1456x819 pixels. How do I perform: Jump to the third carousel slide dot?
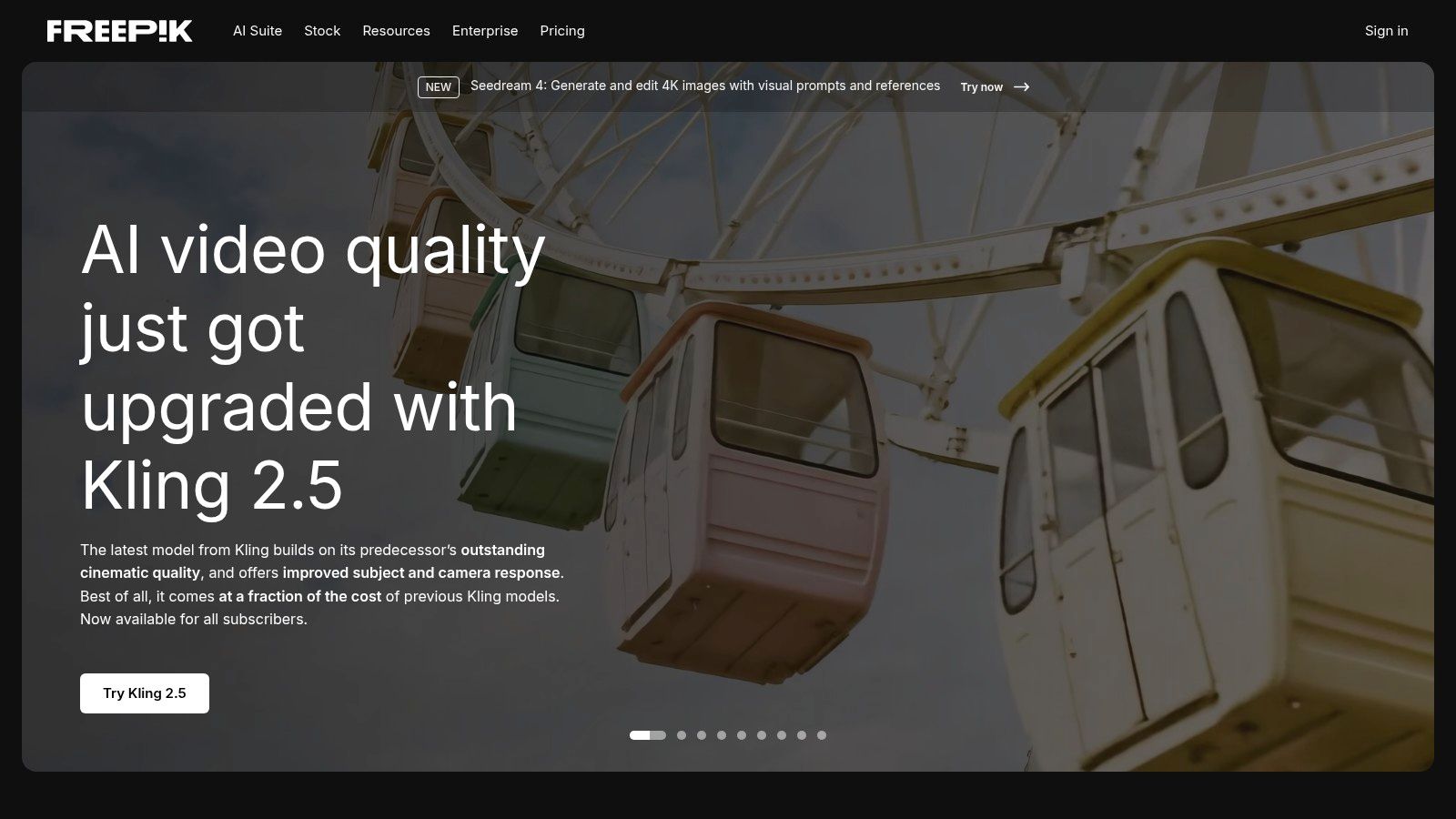pos(702,735)
